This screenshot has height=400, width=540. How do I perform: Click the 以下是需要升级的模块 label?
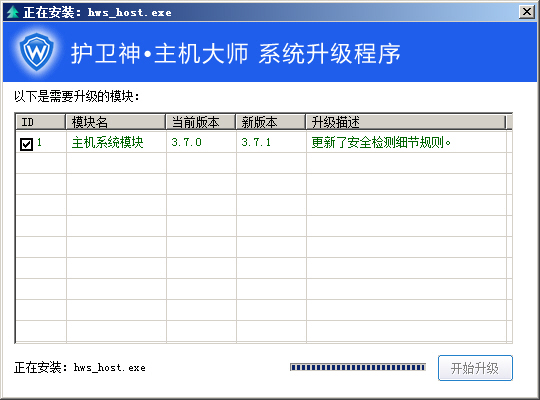point(76,96)
